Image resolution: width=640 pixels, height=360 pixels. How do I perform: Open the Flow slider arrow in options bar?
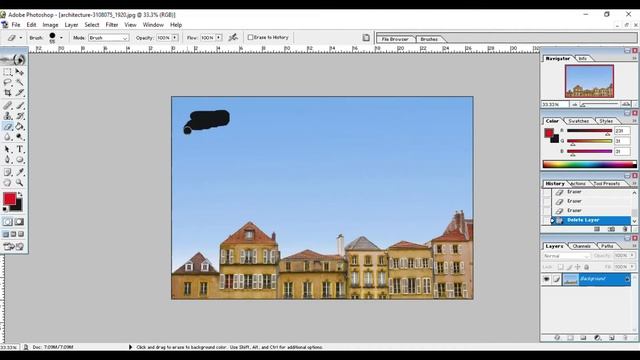pos(219,38)
